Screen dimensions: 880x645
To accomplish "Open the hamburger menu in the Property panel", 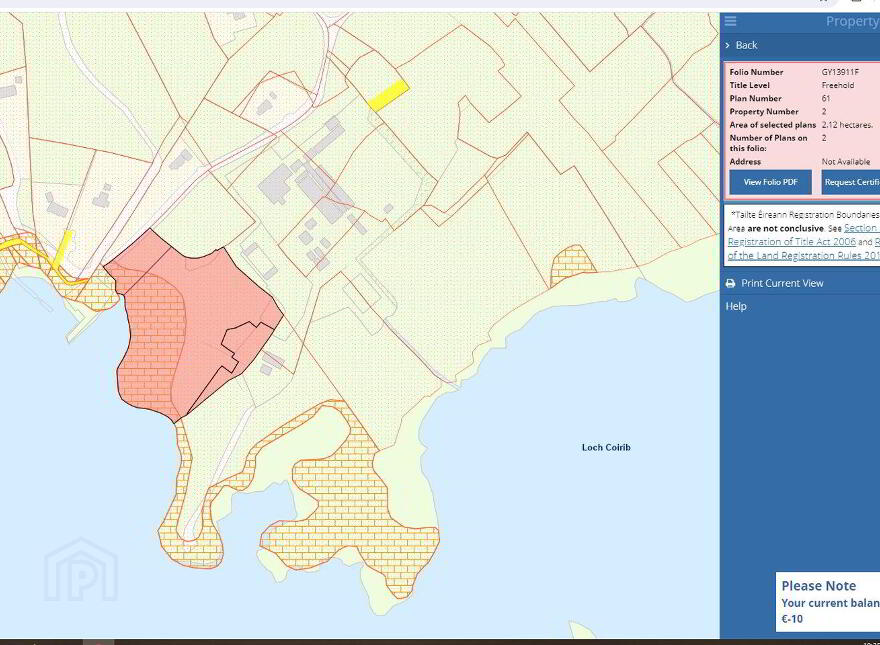I will (x=730, y=21).
